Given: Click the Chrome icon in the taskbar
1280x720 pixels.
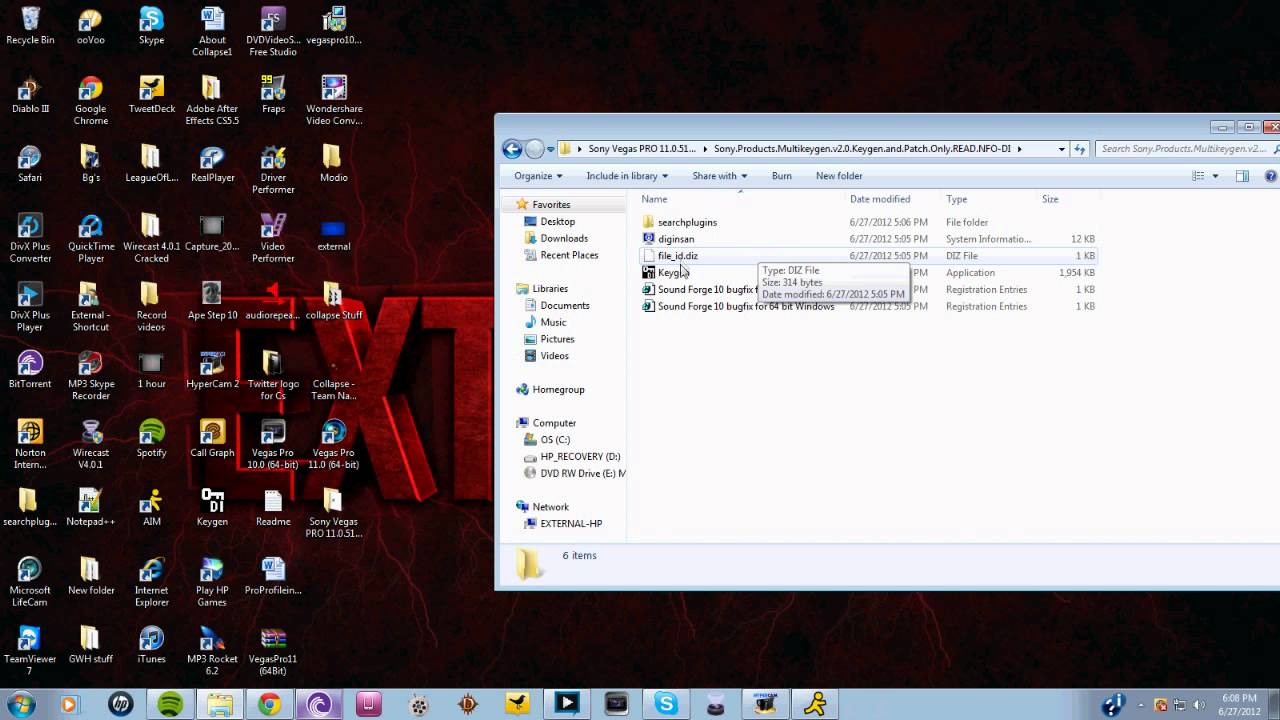Looking at the screenshot, I should point(269,704).
